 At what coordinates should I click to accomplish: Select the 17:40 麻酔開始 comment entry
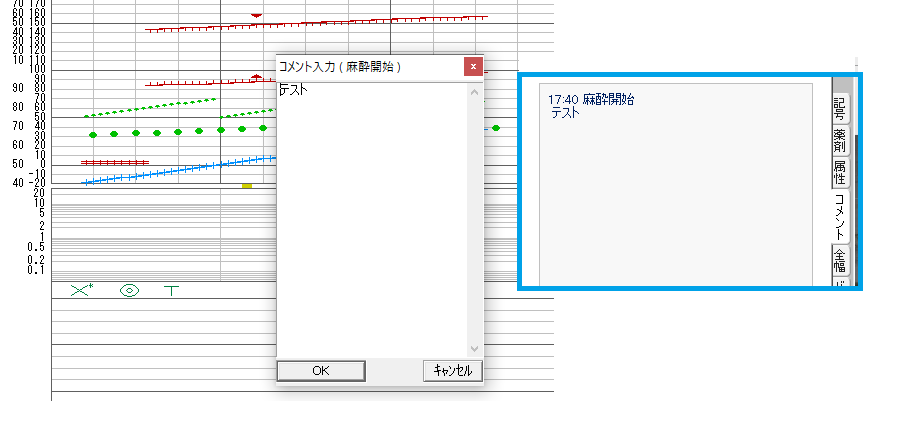click(592, 100)
